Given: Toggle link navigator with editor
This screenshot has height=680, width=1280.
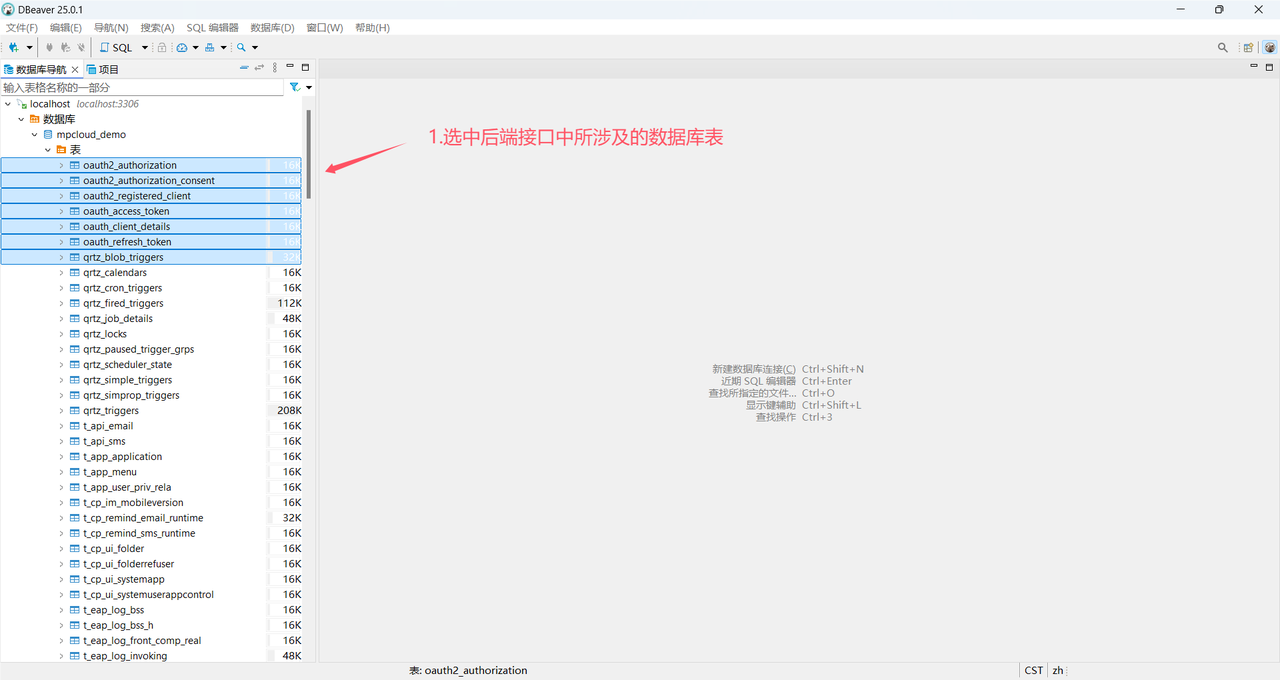Looking at the screenshot, I should pyautogui.click(x=257, y=67).
